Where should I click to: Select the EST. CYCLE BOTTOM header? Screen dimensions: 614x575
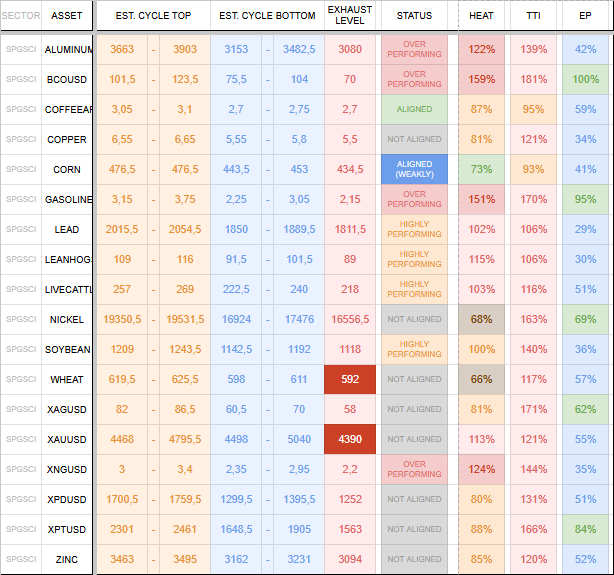[x=267, y=16]
